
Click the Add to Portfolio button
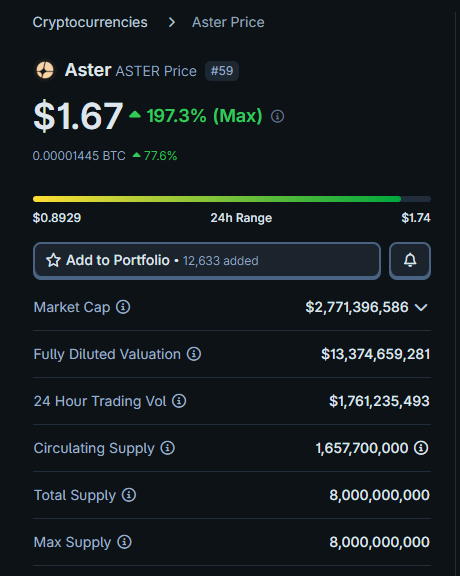207,260
